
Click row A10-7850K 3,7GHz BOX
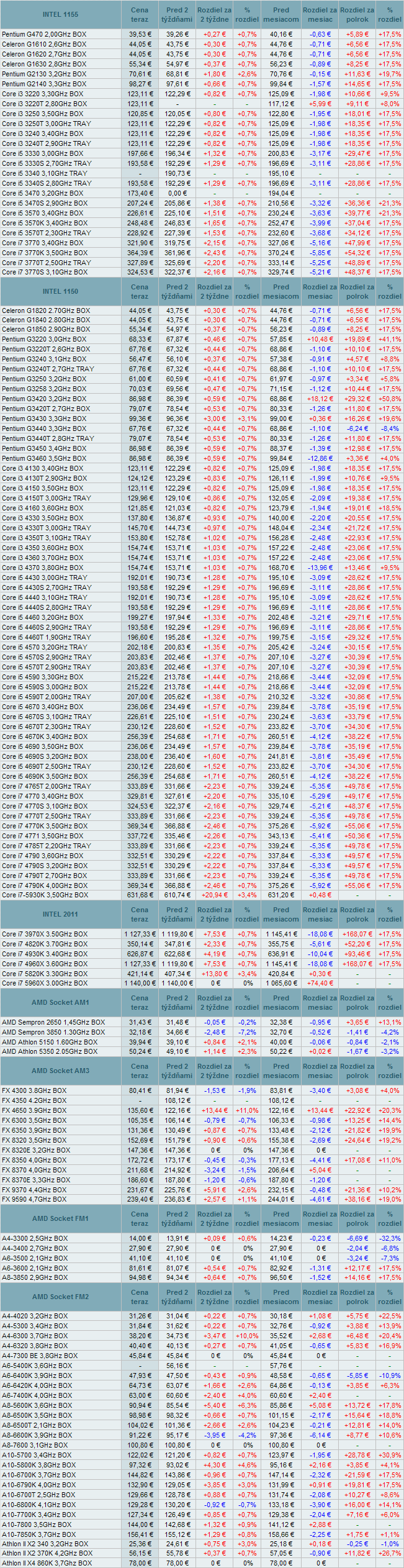202,1534
